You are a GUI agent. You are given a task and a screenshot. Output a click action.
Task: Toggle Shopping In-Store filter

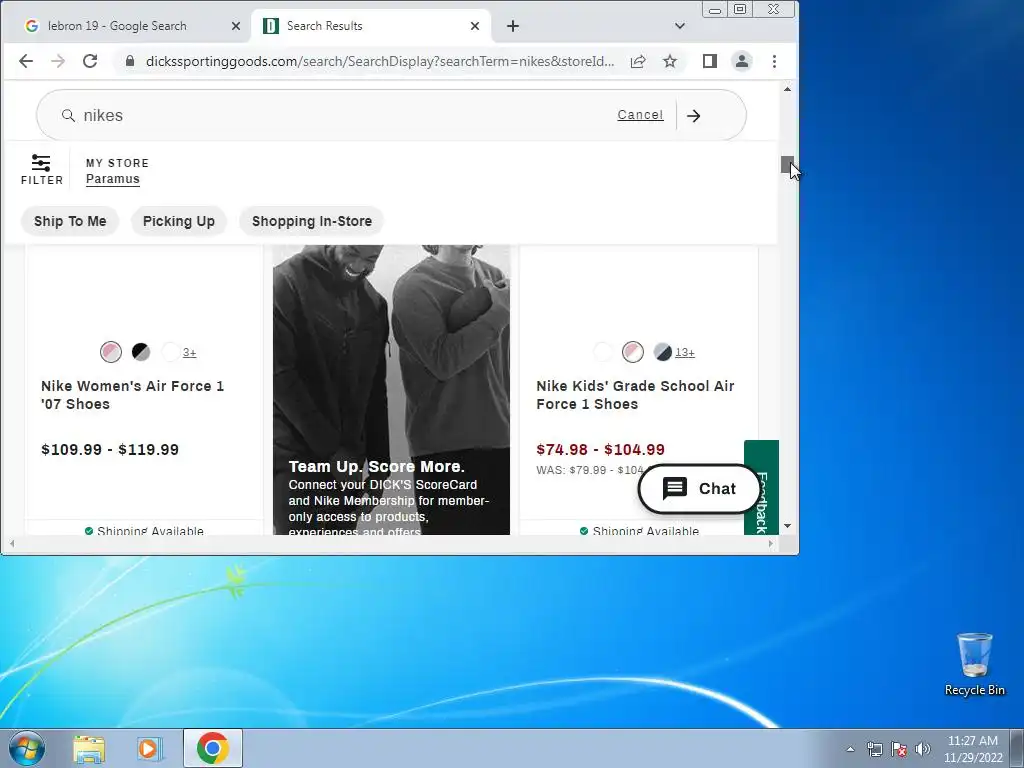[312, 221]
